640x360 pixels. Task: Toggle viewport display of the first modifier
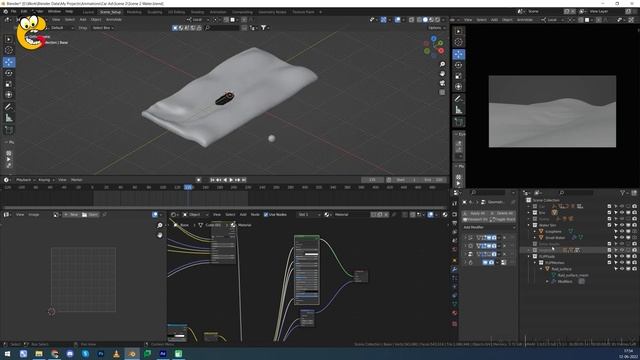pyautogui.click(x=489, y=238)
